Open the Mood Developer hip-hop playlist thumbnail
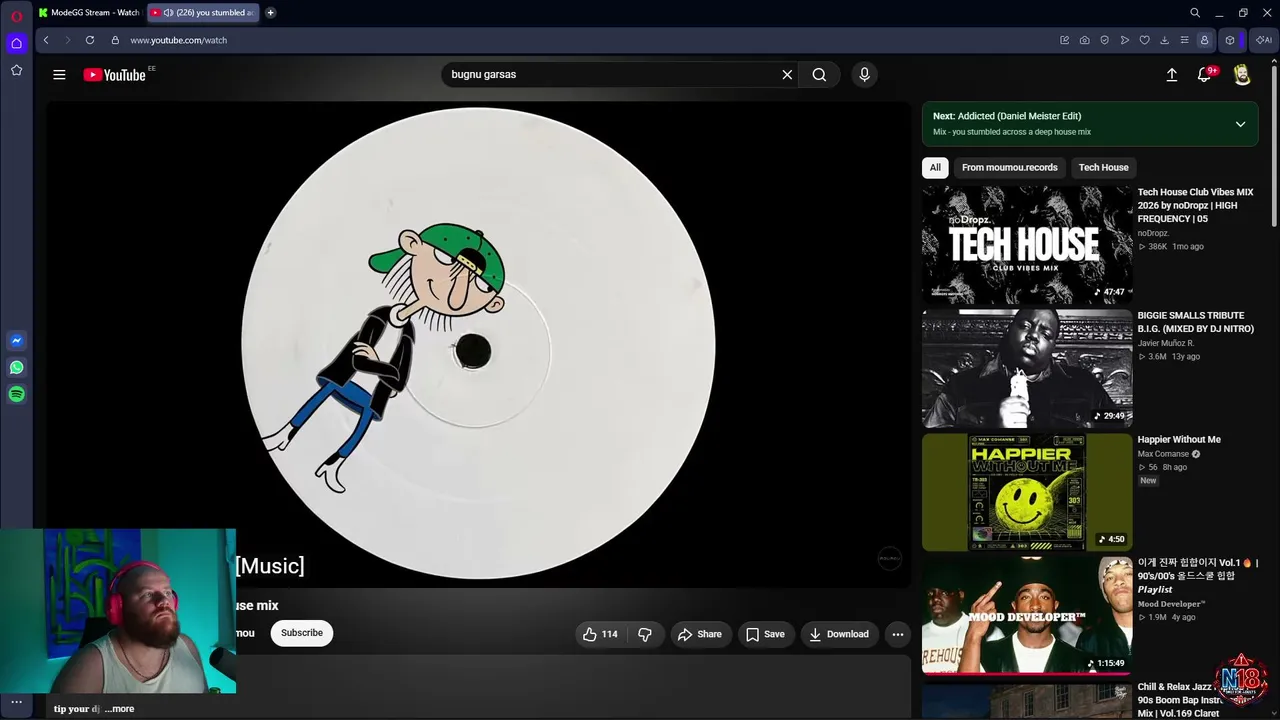This screenshot has height=720, width=1280. point(1027,615)
